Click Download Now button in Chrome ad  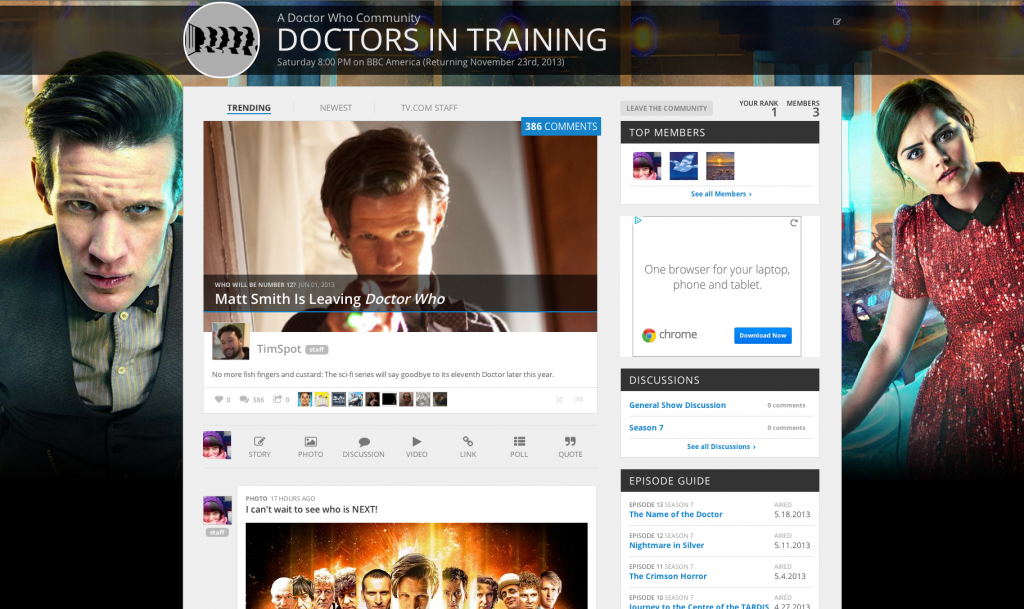pyautogui.click(x=763, y=336)
